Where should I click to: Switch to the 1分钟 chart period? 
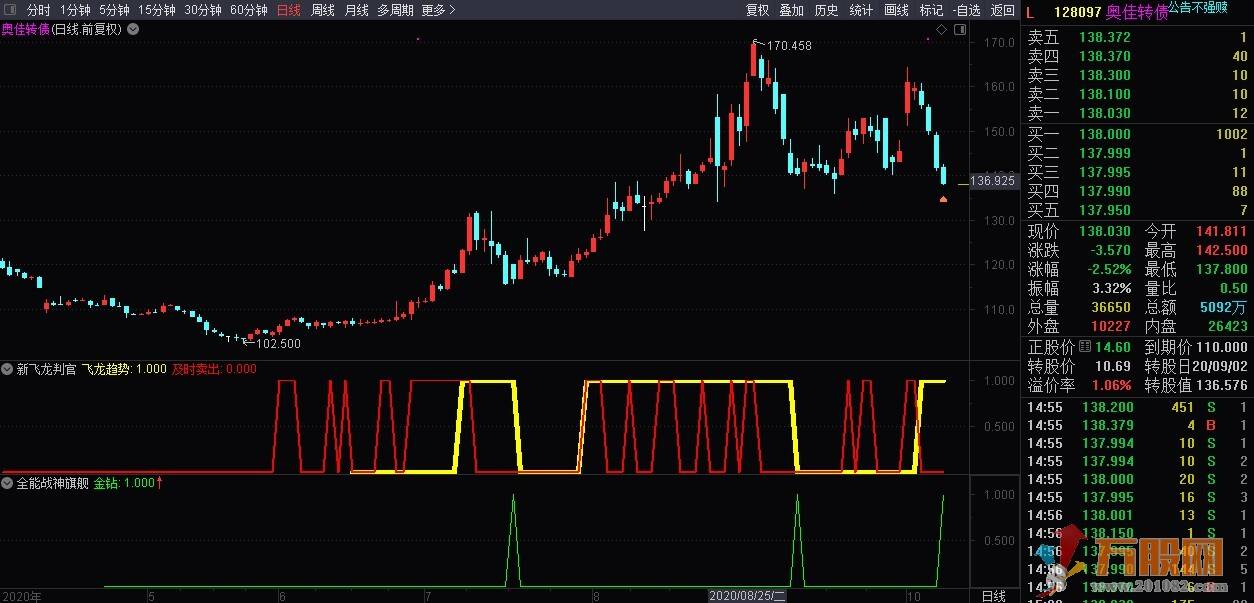pos(75,10)
